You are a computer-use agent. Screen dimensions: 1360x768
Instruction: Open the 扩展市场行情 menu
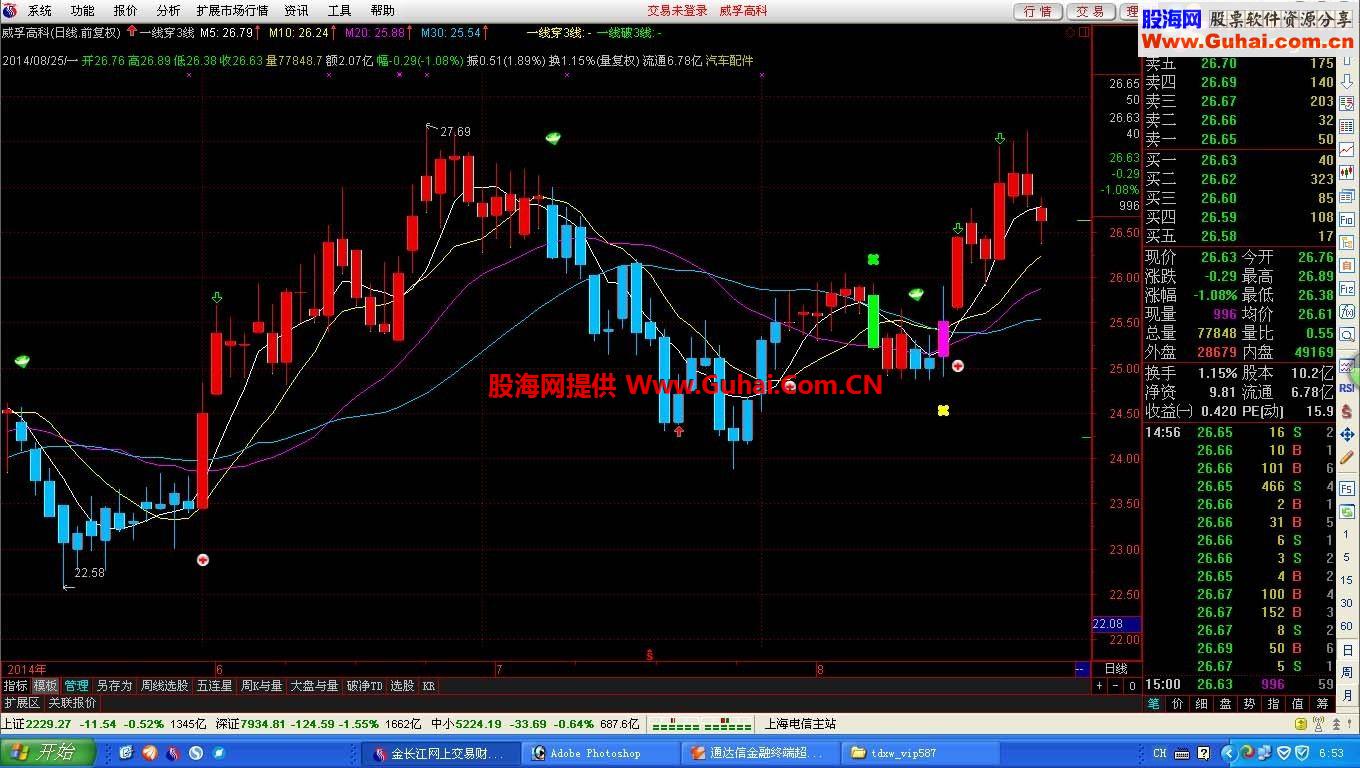232,11
